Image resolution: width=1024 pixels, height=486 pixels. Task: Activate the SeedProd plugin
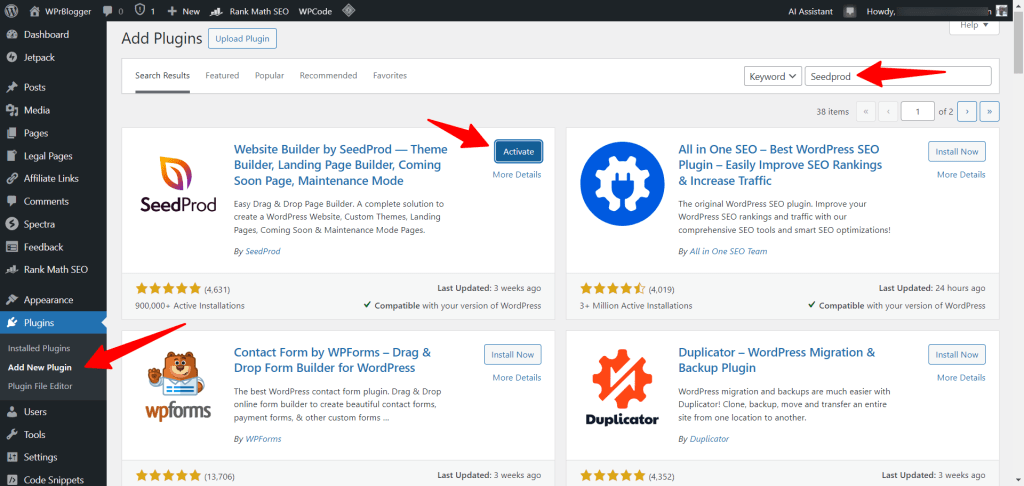(519, 152)
